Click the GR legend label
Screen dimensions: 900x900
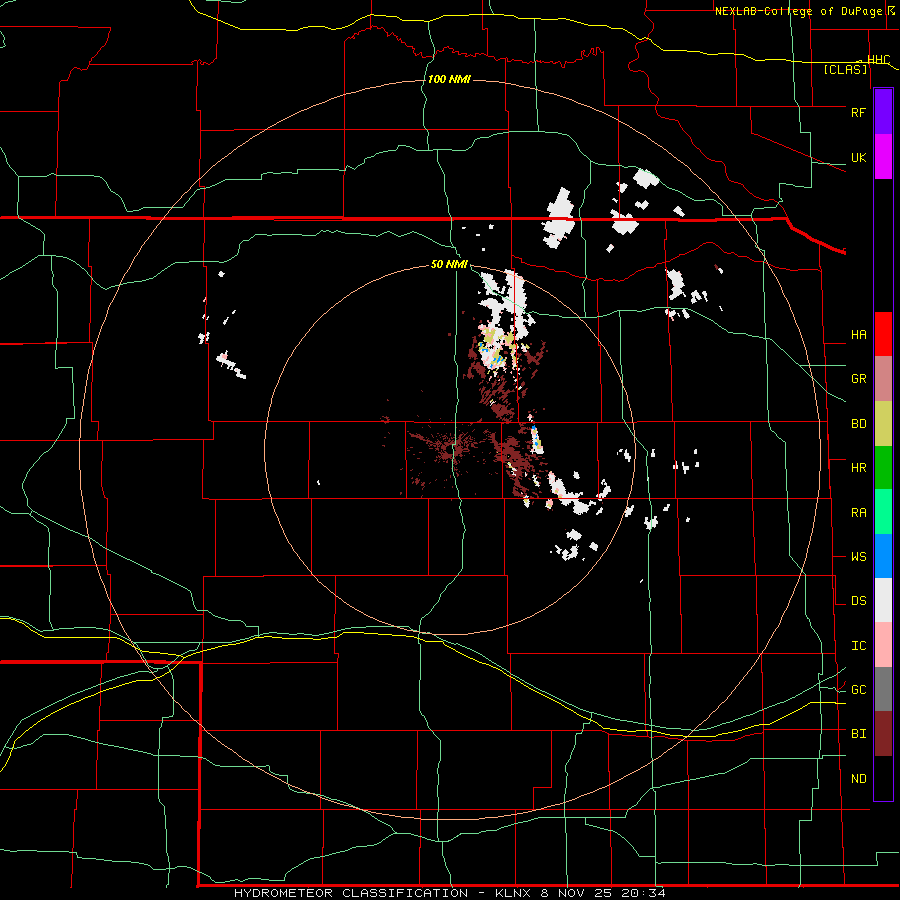coord(858,379)
